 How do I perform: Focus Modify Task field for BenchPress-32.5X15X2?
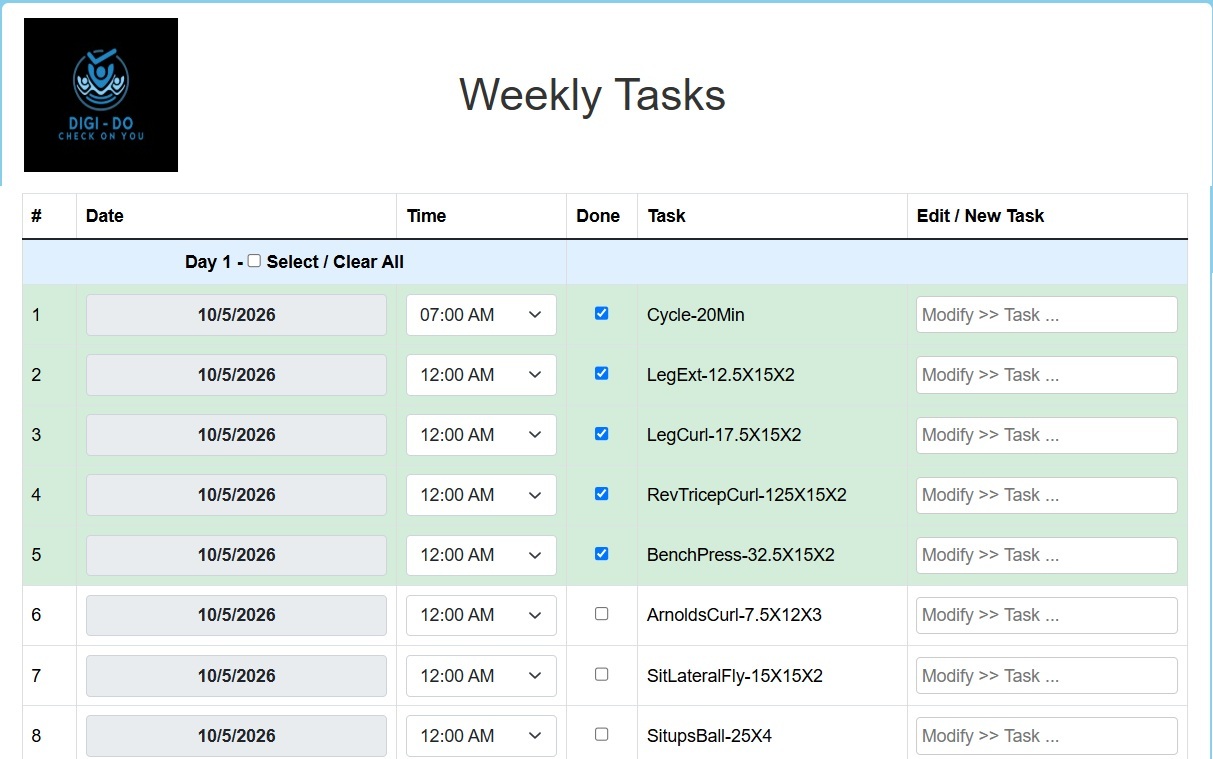[x=1047, y=555]
